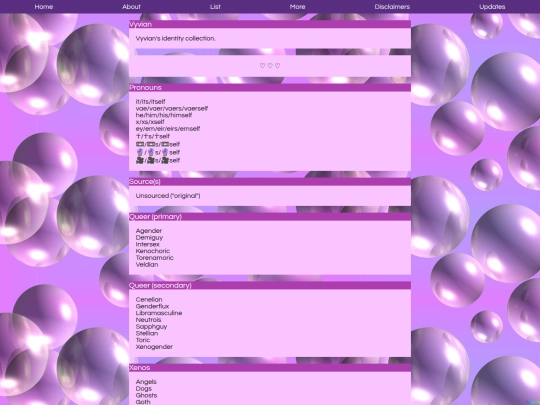The width and height of the screenshot is (540, 405).
Task: Click the Vyvian section header
Action: pyautogui.click(x=270, y=24)
